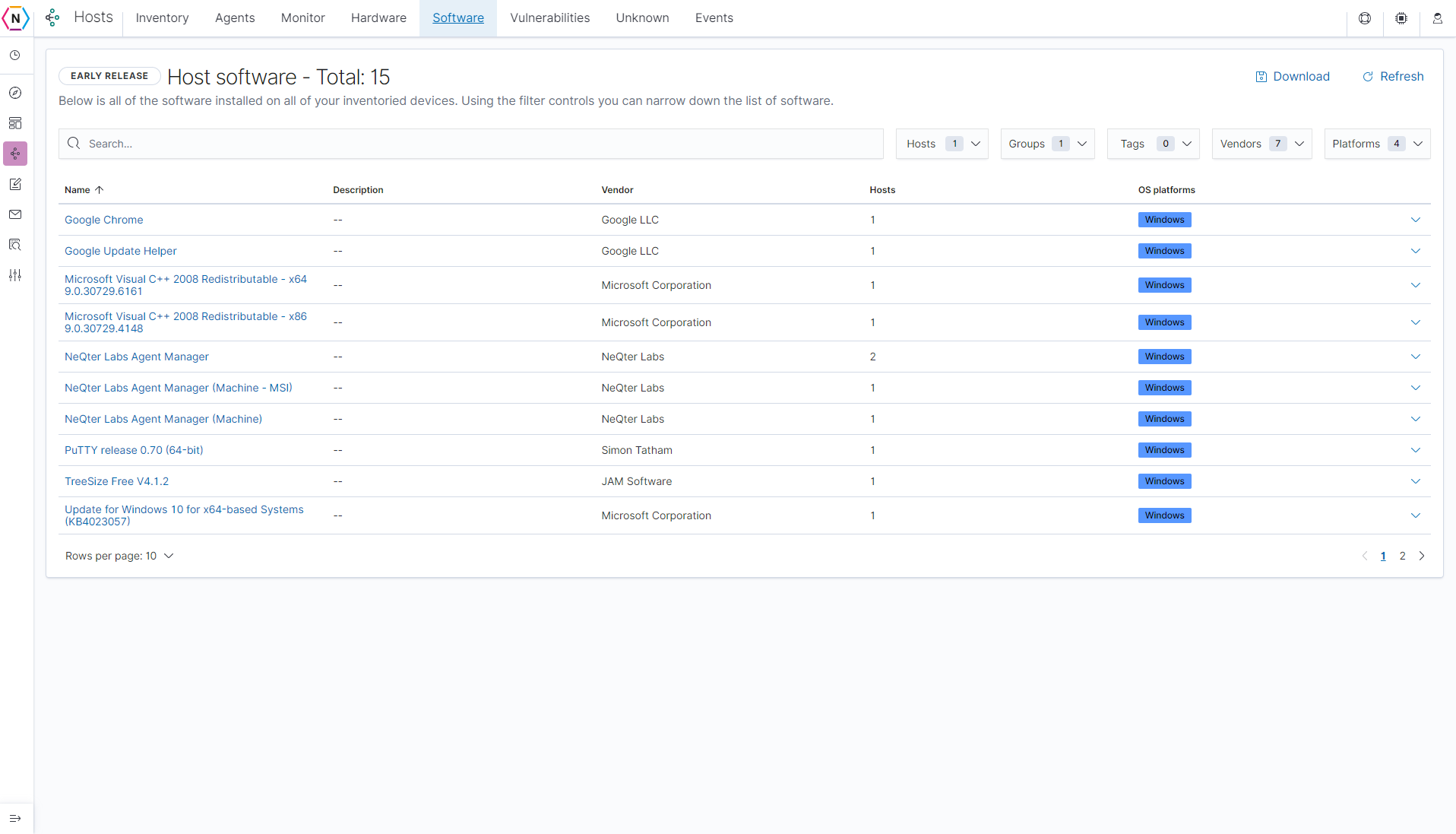Select the Software tab
Screen dimensions: 1456x834
[458, 17]
